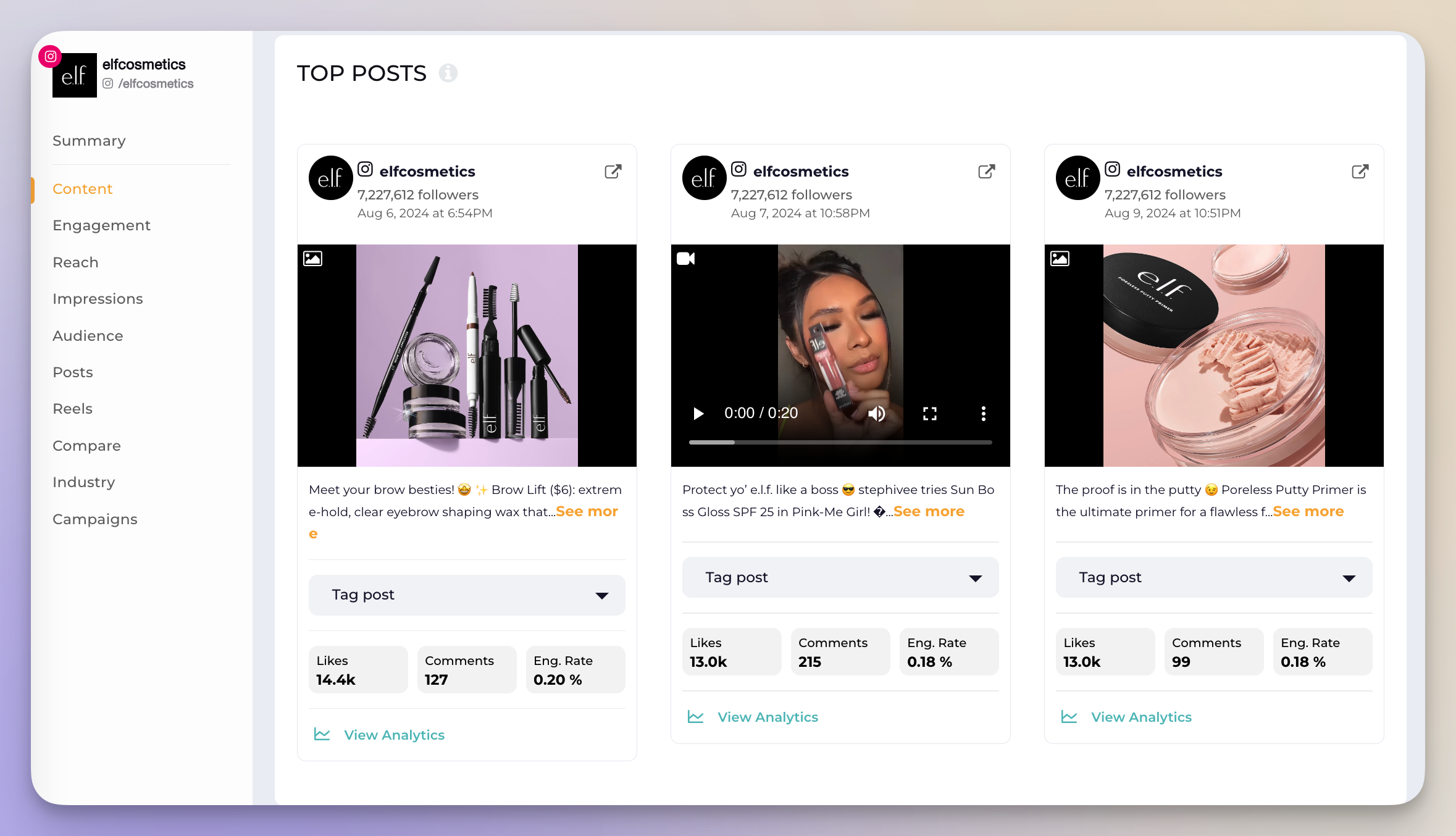Open Posts in sidebar

coord(73,372)
